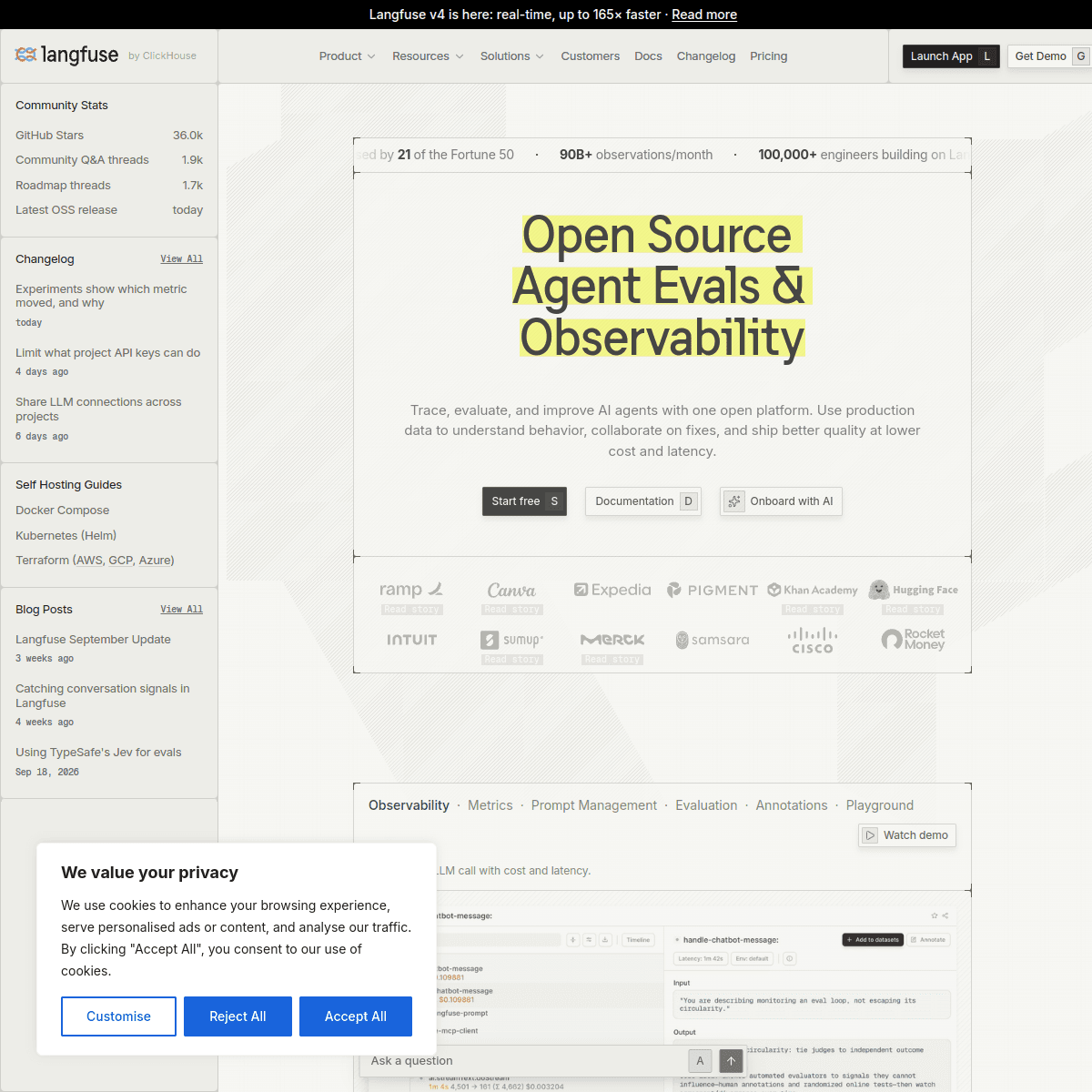Screen dimensions: 1092x1092
Task: Click the Watch demo play icon
Action: [870, 835]
